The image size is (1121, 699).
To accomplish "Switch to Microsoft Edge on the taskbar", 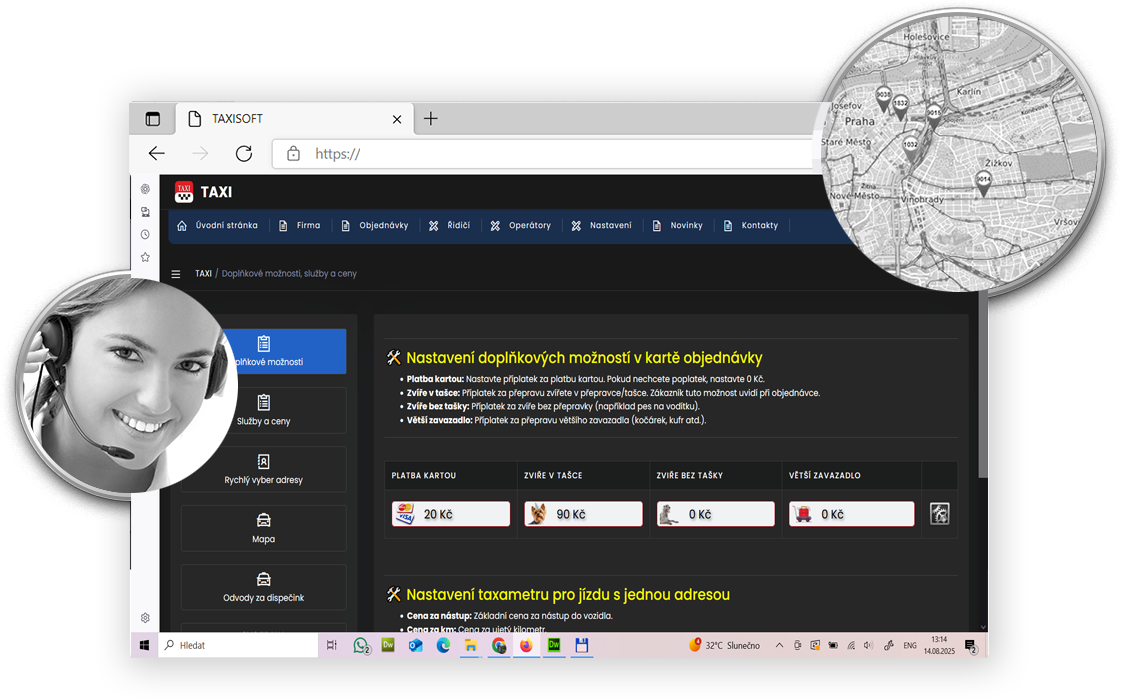I will pyautogui.click(x=443, y=645).
